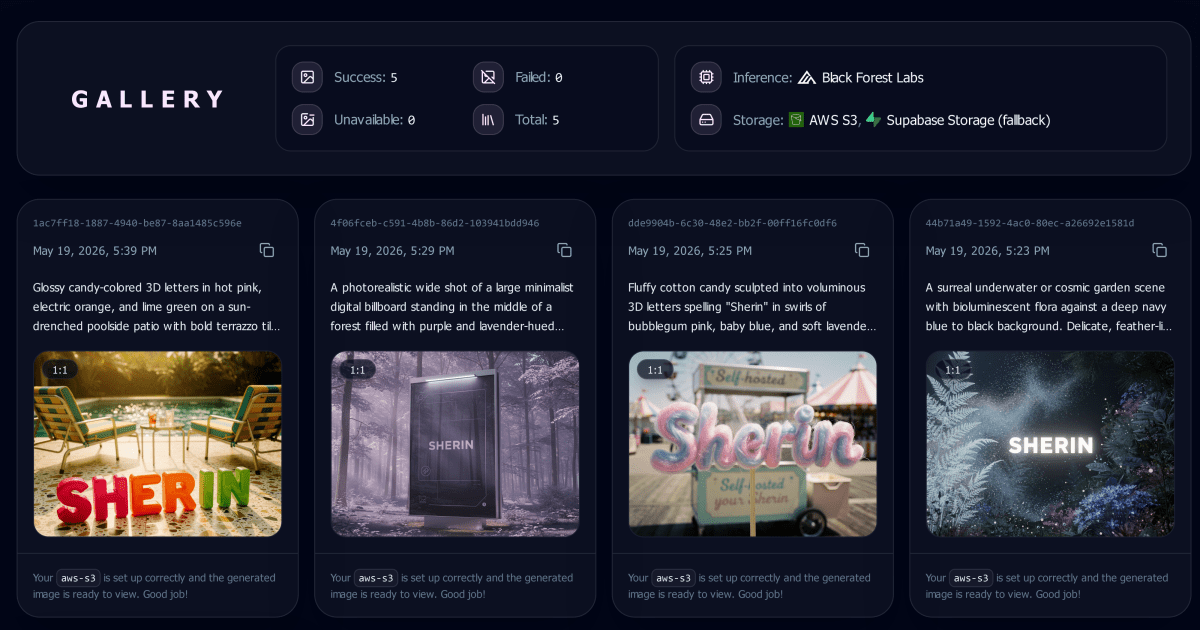The image size is (1200, 630).
Task: Click the Black Forest Labs text
Action: [873, 77]
